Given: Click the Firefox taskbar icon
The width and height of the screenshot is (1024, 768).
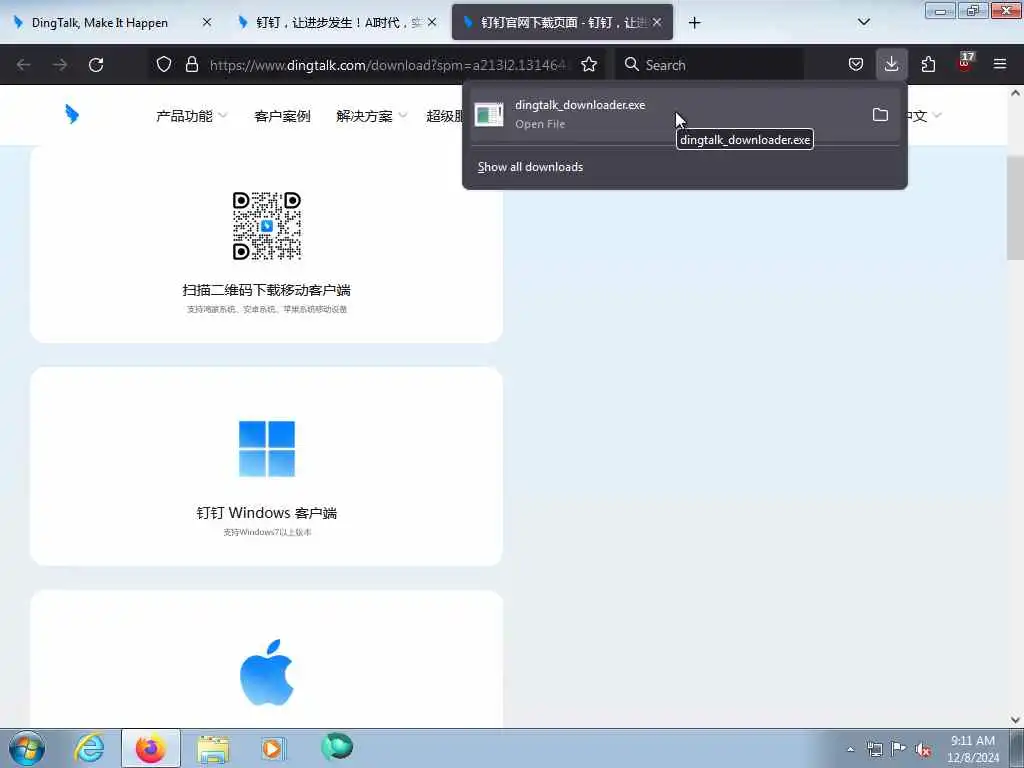Looking at the screenshot, I should 151,748.
